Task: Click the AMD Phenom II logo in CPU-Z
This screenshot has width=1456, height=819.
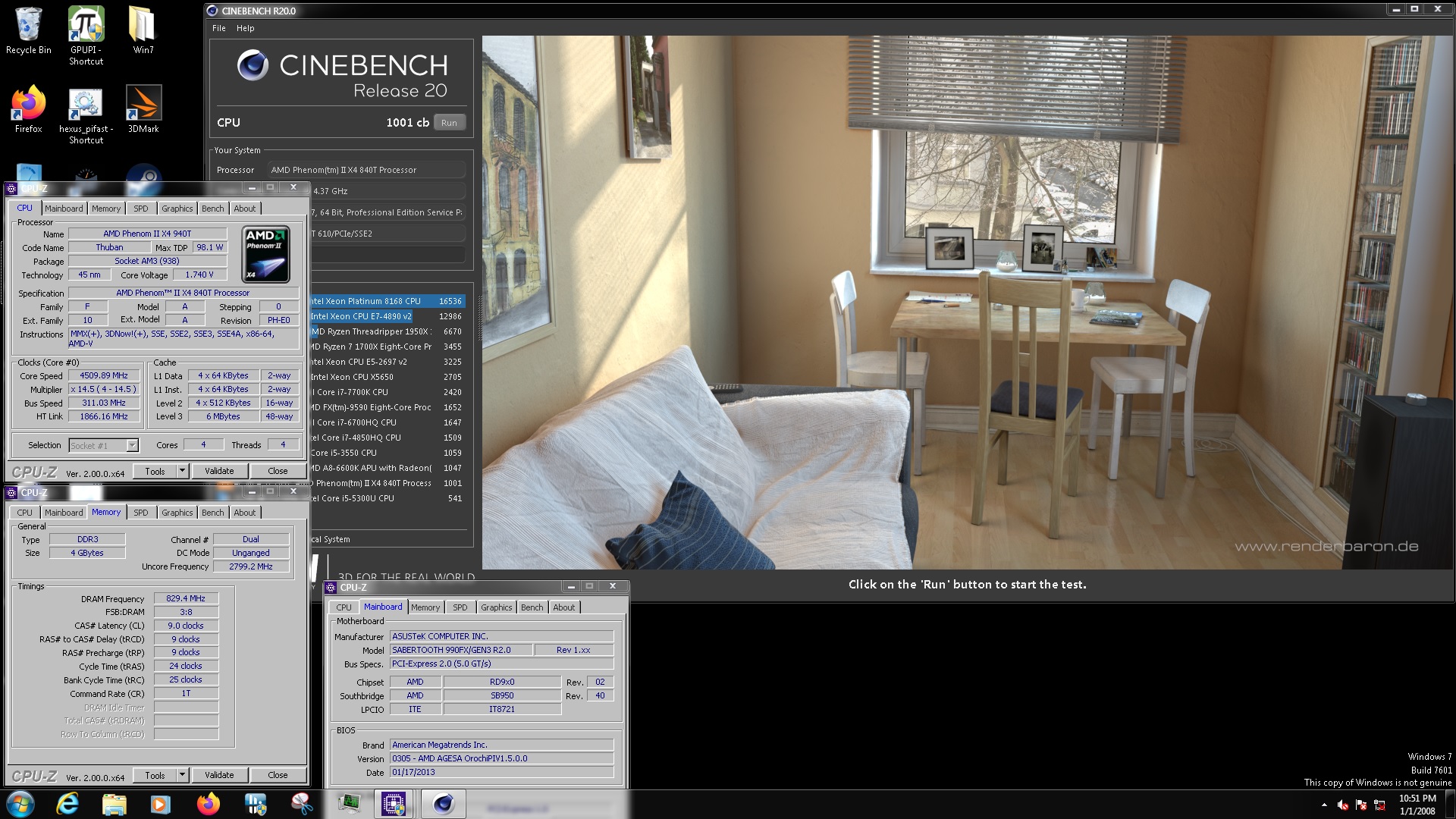Action: (265, 254)
